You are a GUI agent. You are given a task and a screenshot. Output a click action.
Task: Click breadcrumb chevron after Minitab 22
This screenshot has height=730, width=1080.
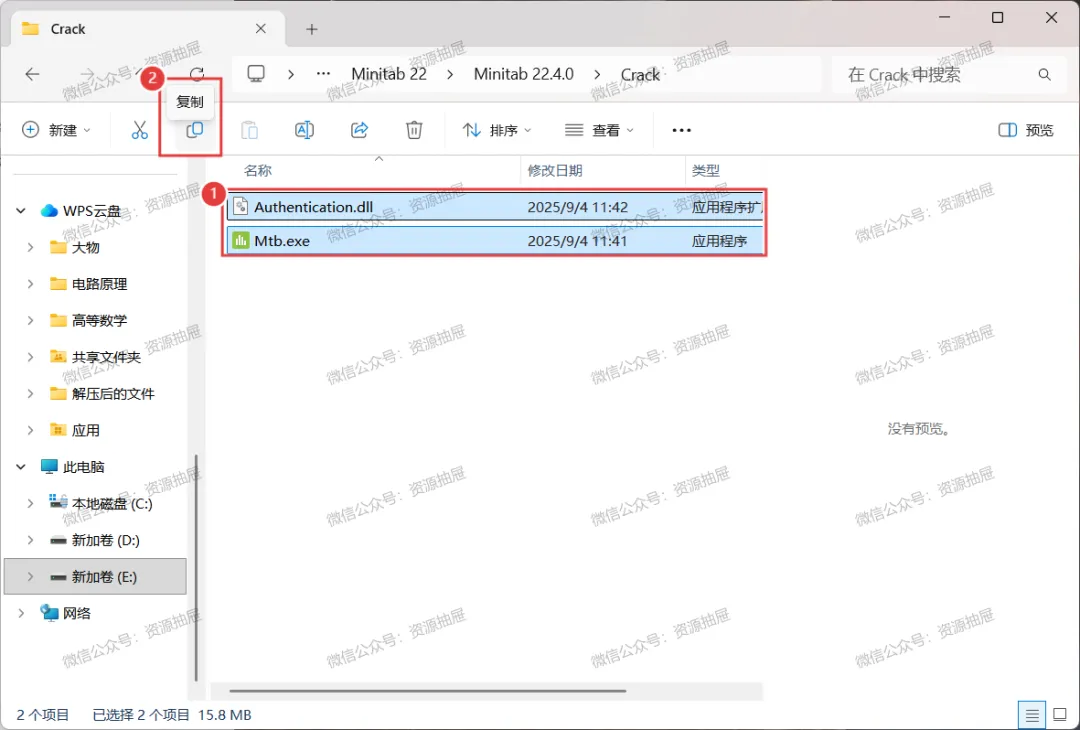click(450, 74)
